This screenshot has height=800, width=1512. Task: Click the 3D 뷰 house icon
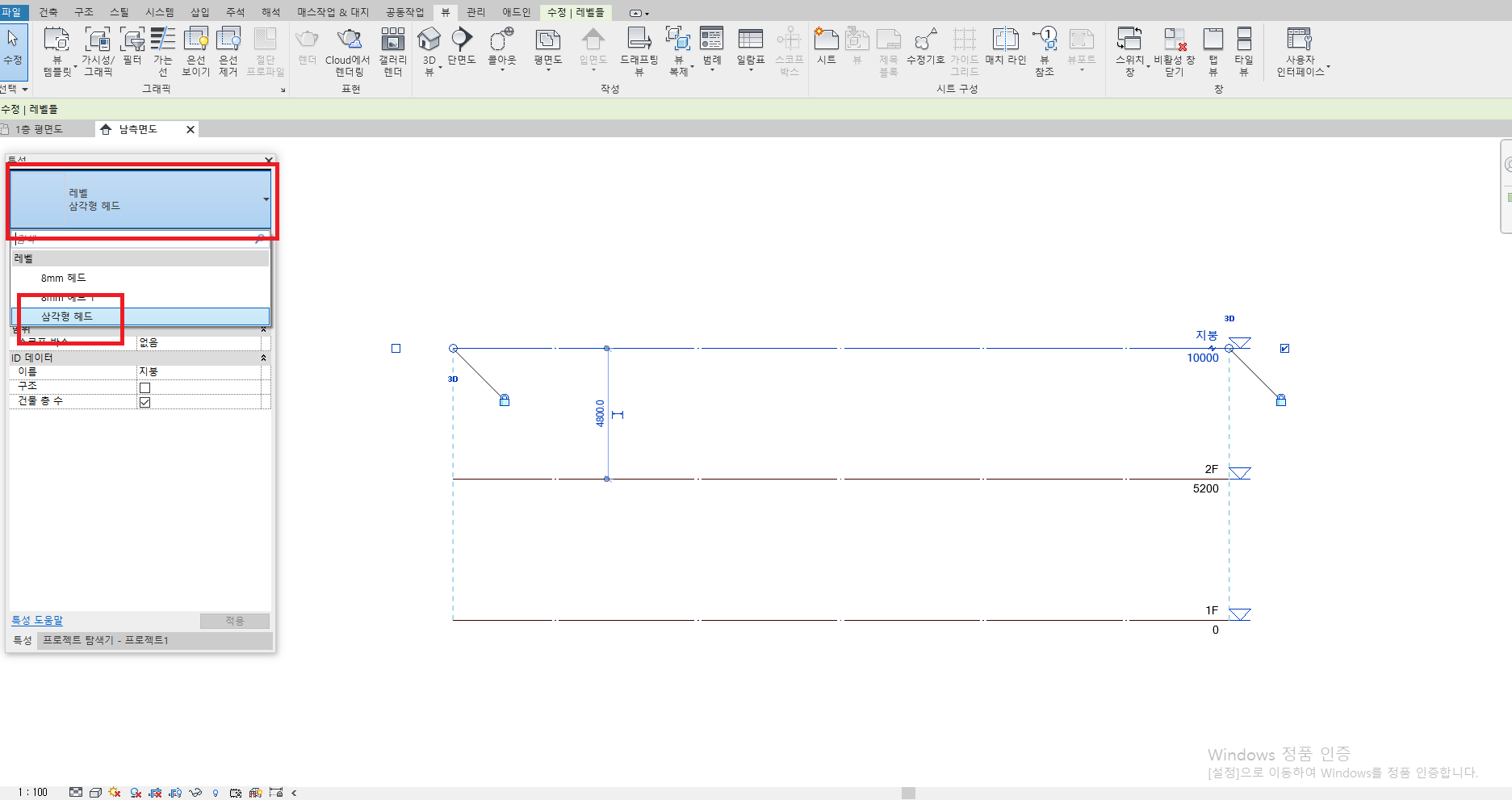pos(429,39)
